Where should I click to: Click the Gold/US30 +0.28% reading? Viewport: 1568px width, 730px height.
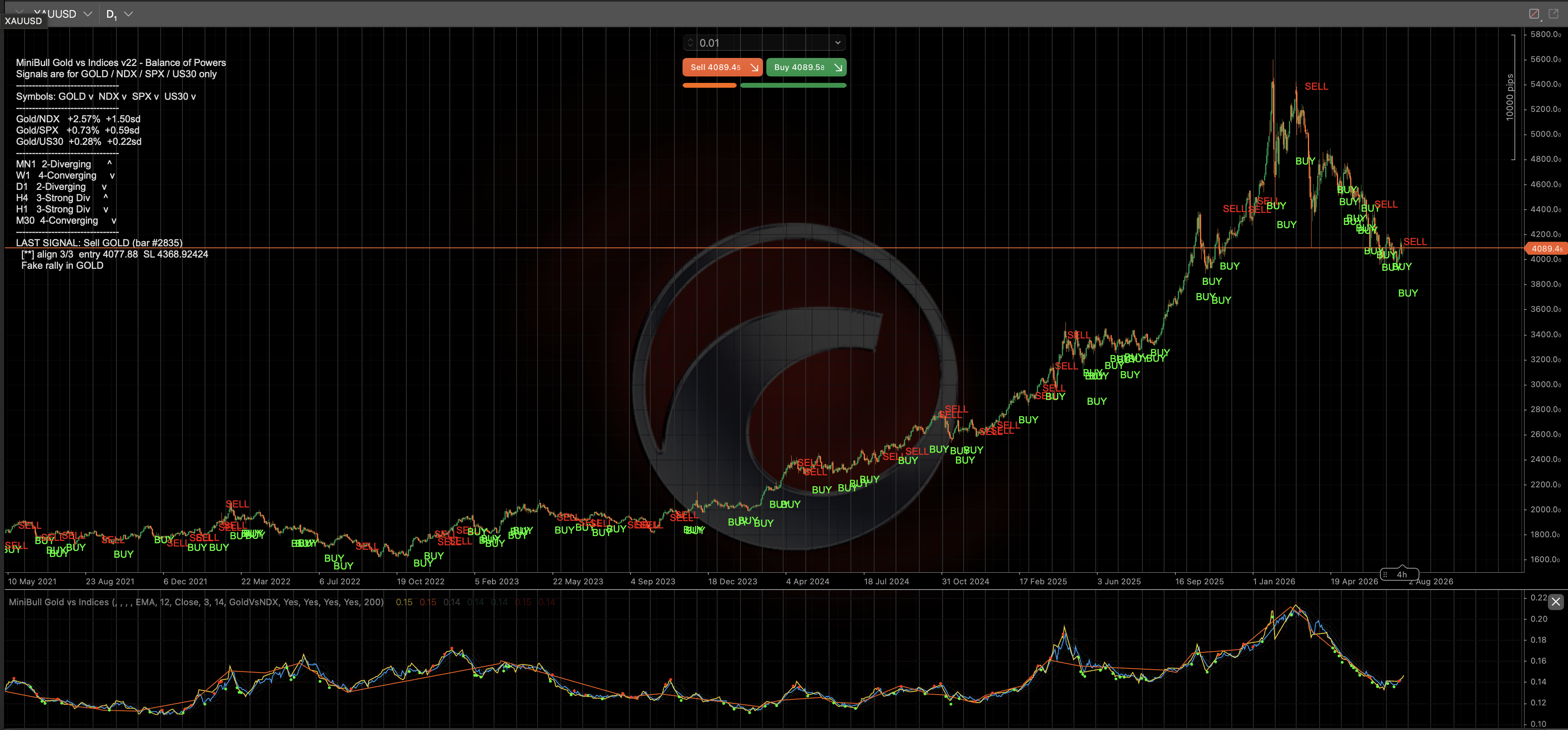pos(79,141)
